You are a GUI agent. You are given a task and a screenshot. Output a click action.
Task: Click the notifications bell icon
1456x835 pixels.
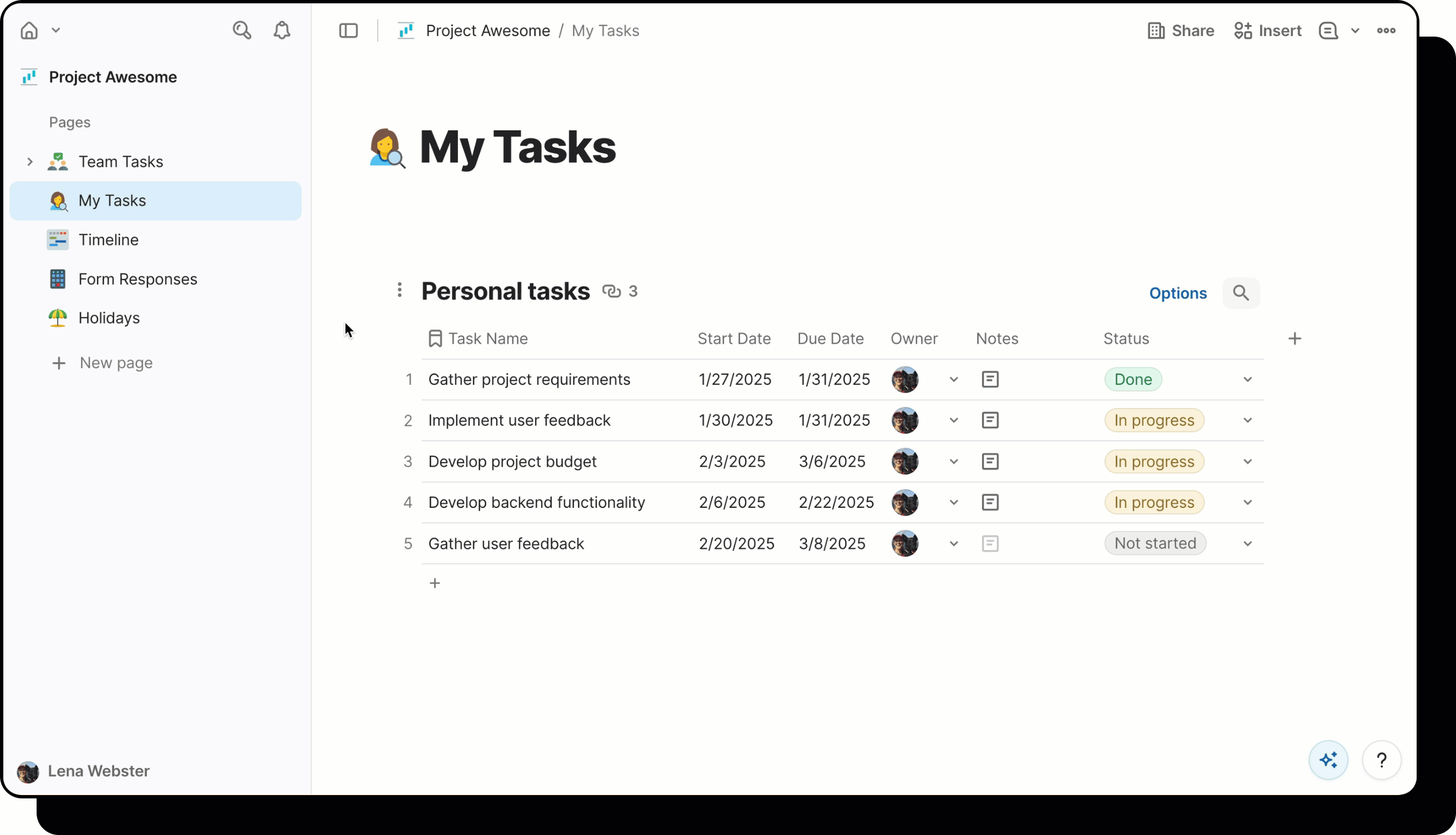(x=282, y=30)
